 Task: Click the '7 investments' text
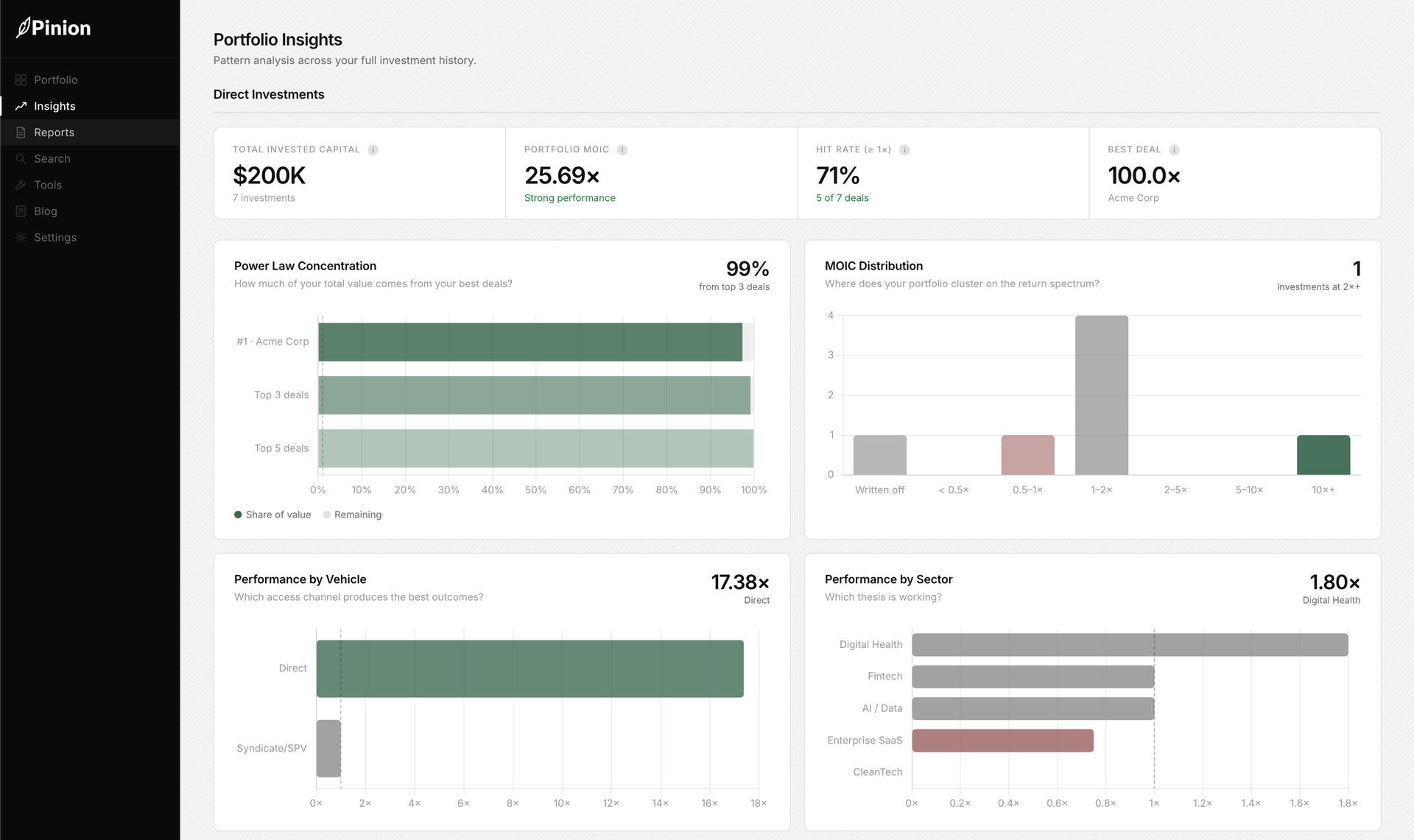tap(264, 198)
